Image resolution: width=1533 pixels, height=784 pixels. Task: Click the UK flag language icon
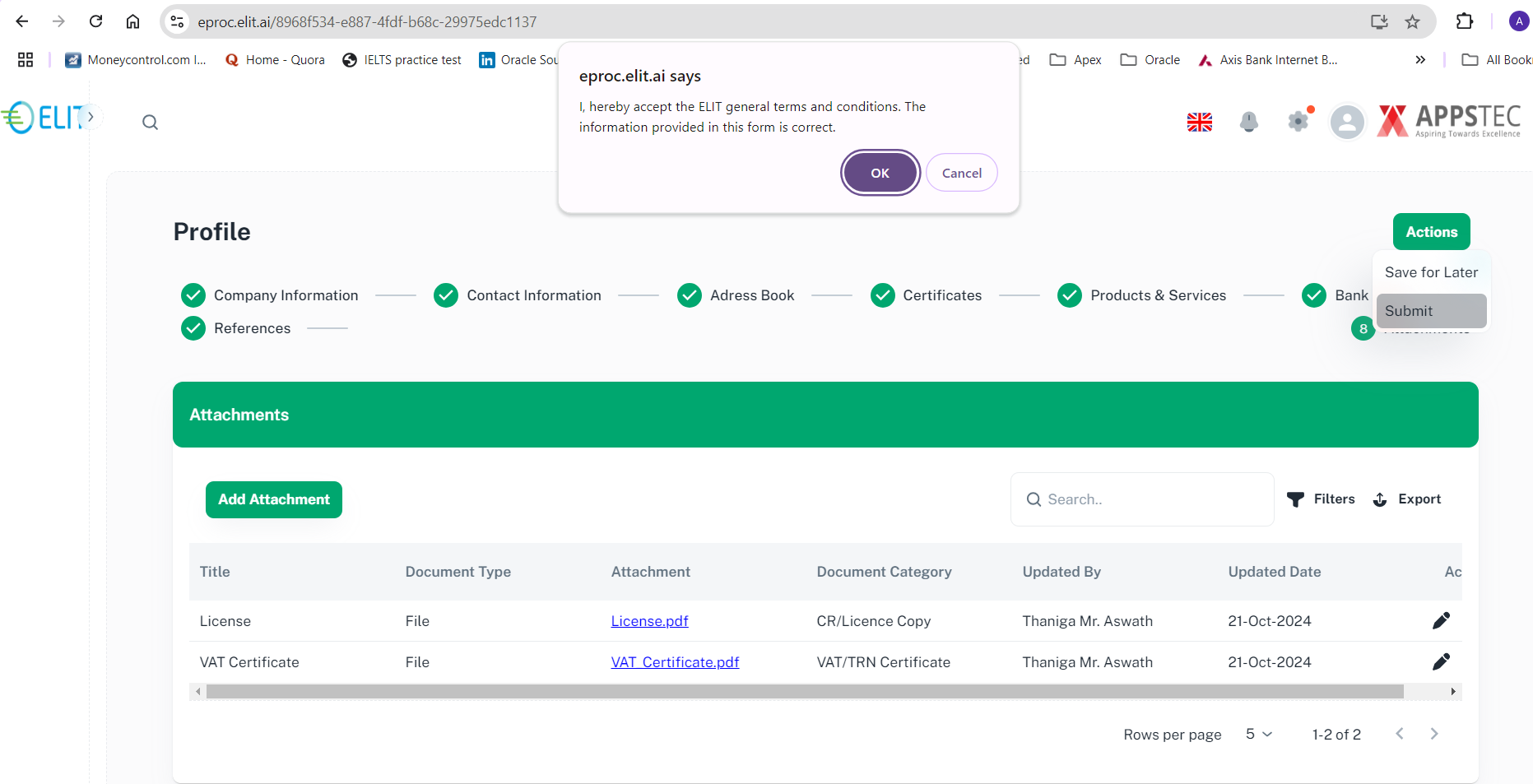[x=1199, y=122]
